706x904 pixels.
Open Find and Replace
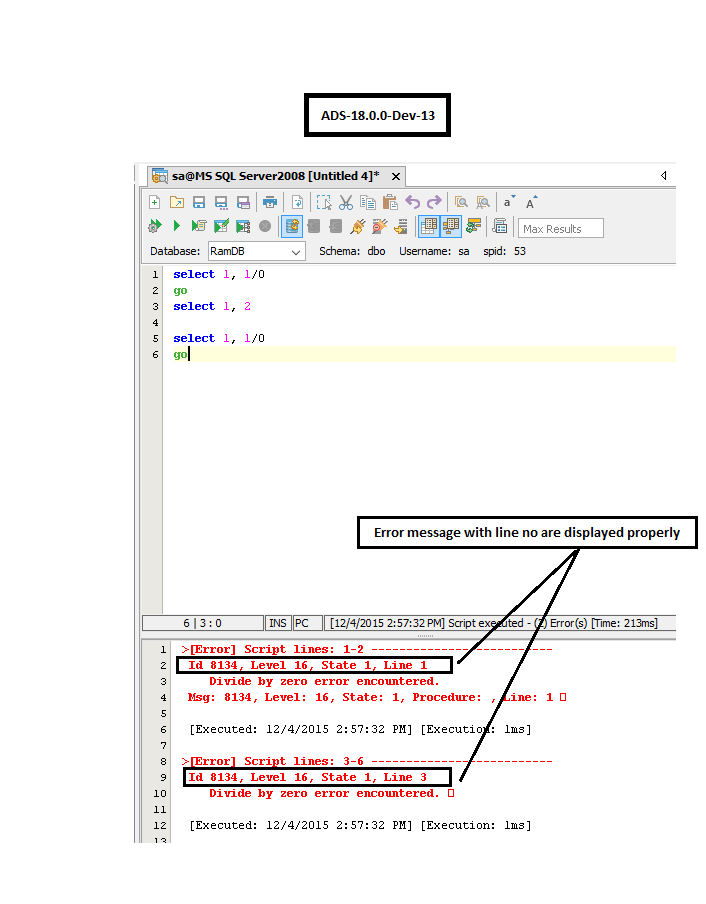483,202
